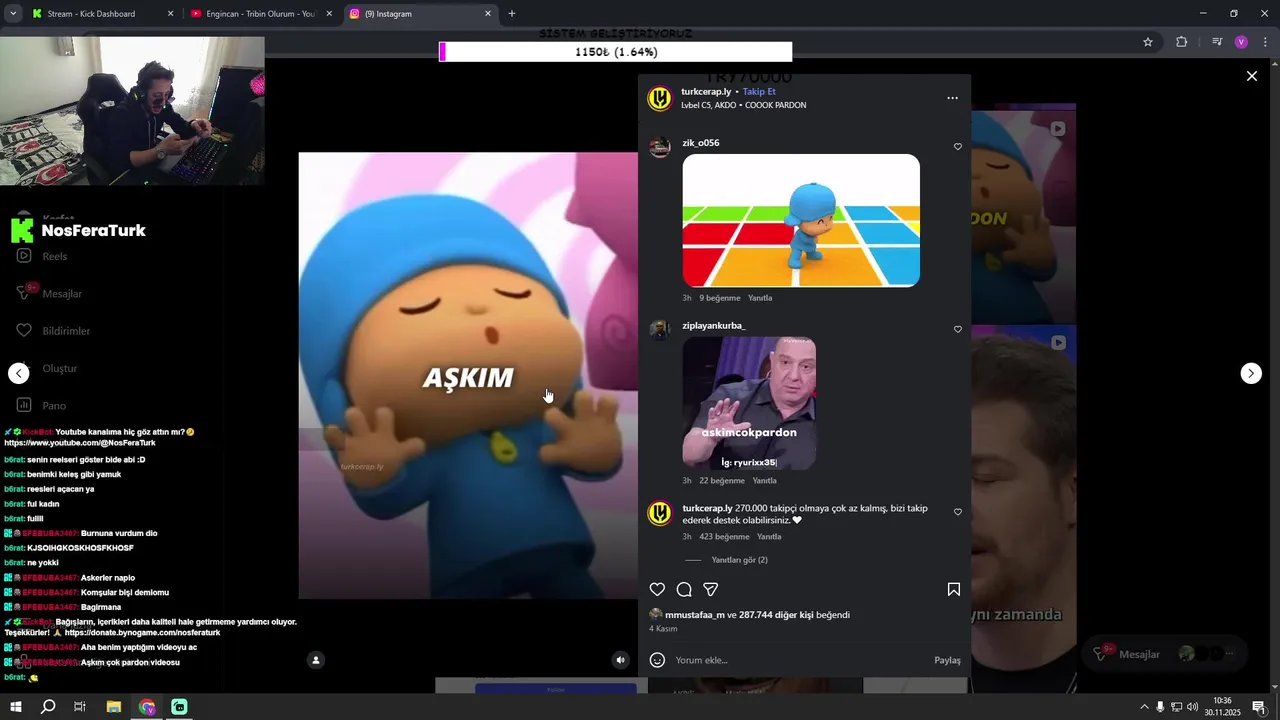Open turkcerap.ly username in post header
This screenshot has width=1280, height=720.
coord(706,92)
